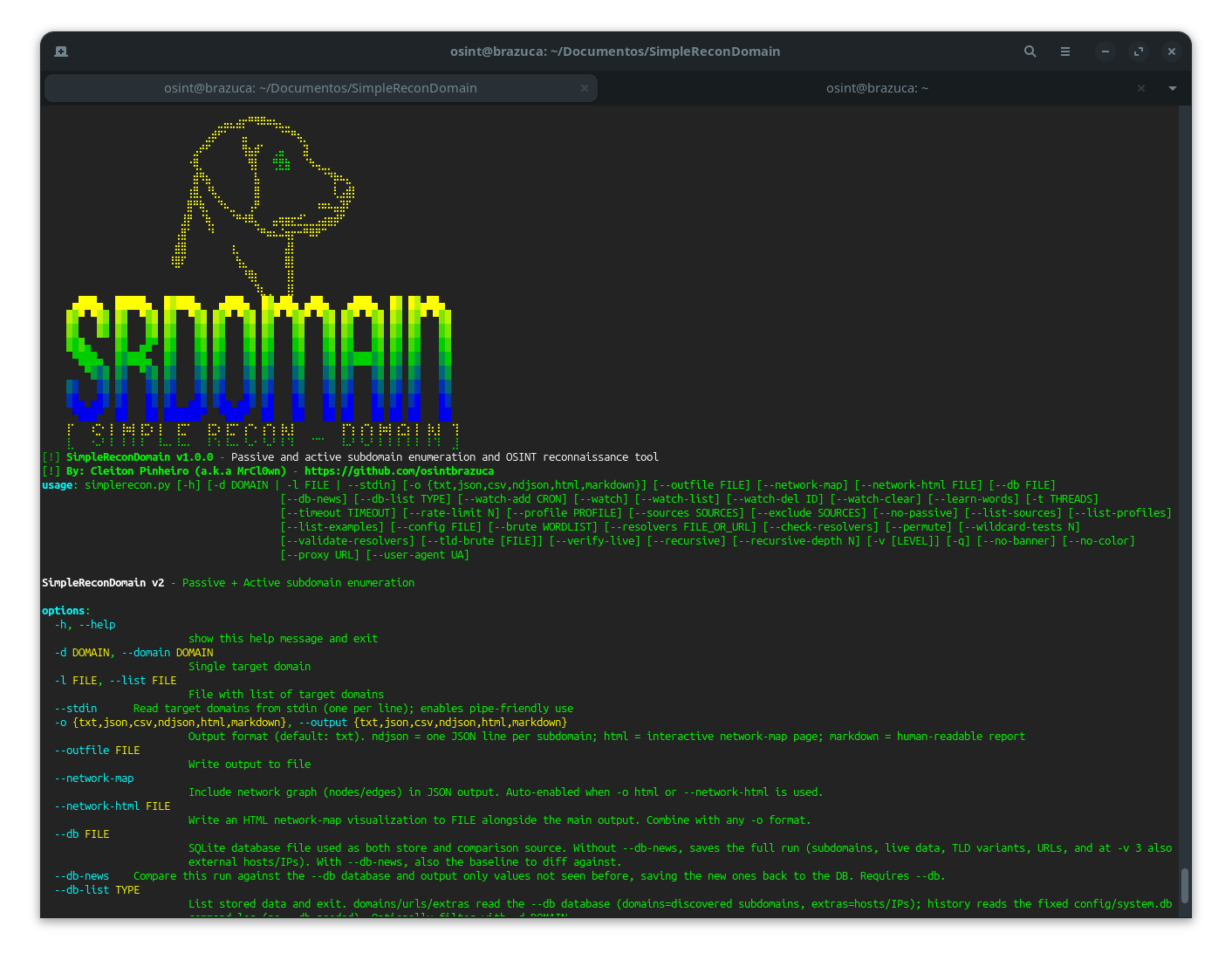Click the '--stdin' option
This screenshot has width=1232, height=967.
[x=76, y=709]
